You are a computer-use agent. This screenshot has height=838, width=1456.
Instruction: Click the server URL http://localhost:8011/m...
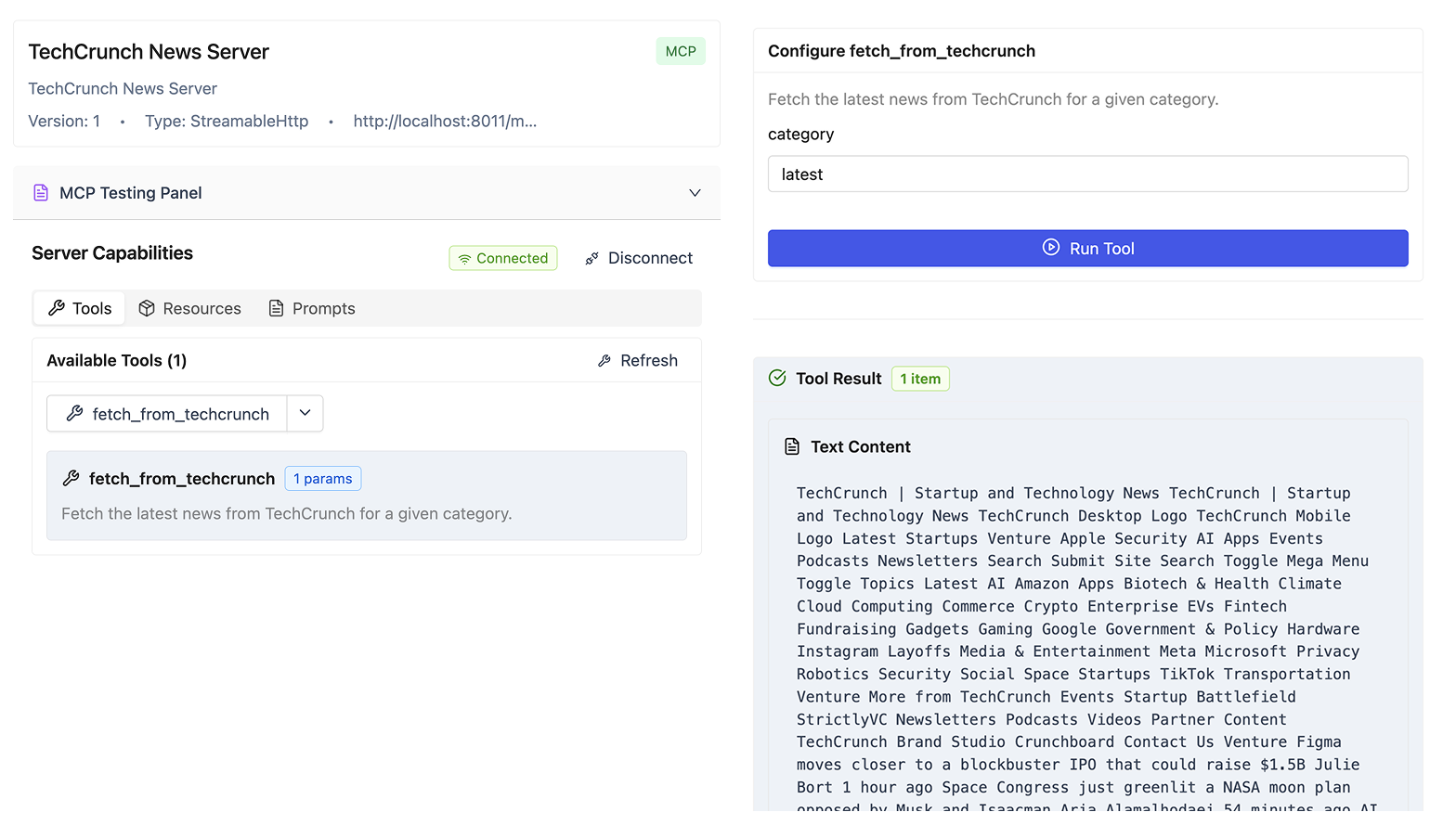tap(445, 122)
